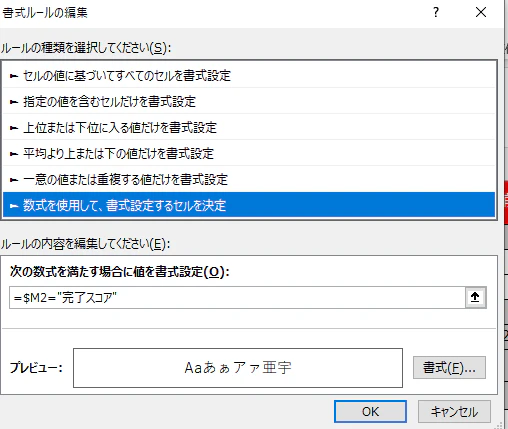Screen dimensions: 508x429
Task: Click the format preview box
Action: tap(238, 368)
